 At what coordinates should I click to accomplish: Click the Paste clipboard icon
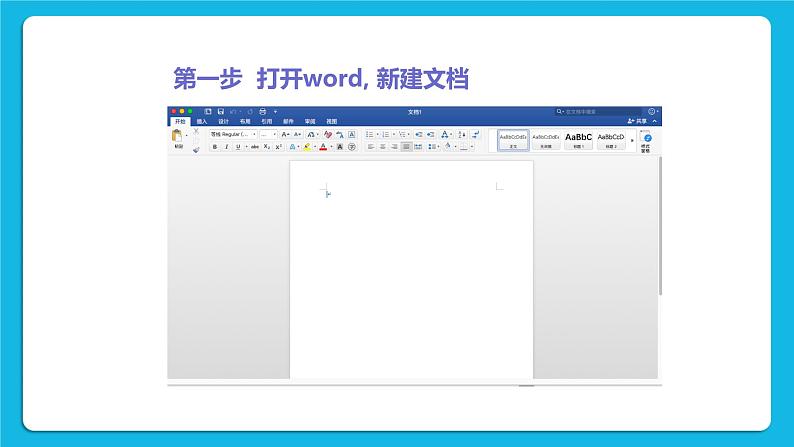pos(177,136)
